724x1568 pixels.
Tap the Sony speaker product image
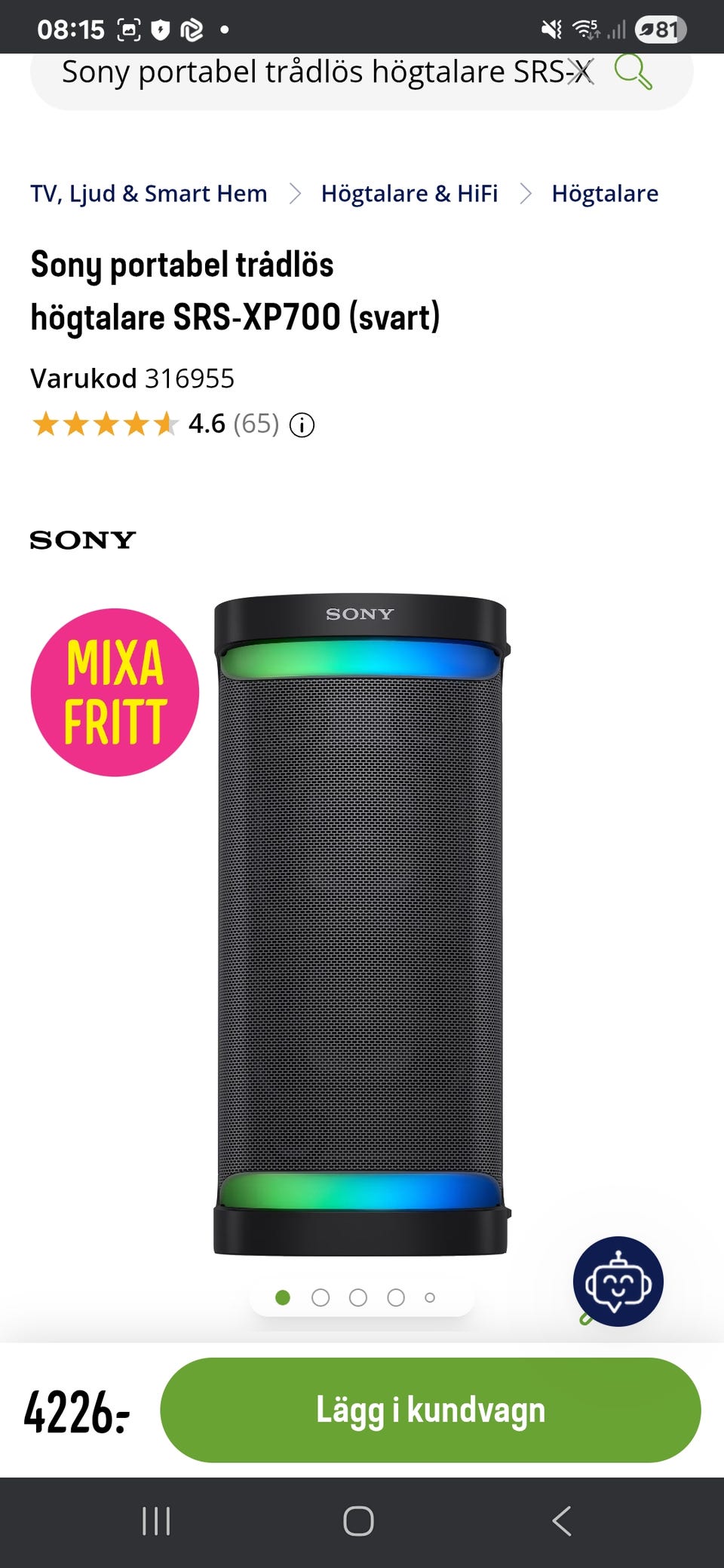pos(360,925)
